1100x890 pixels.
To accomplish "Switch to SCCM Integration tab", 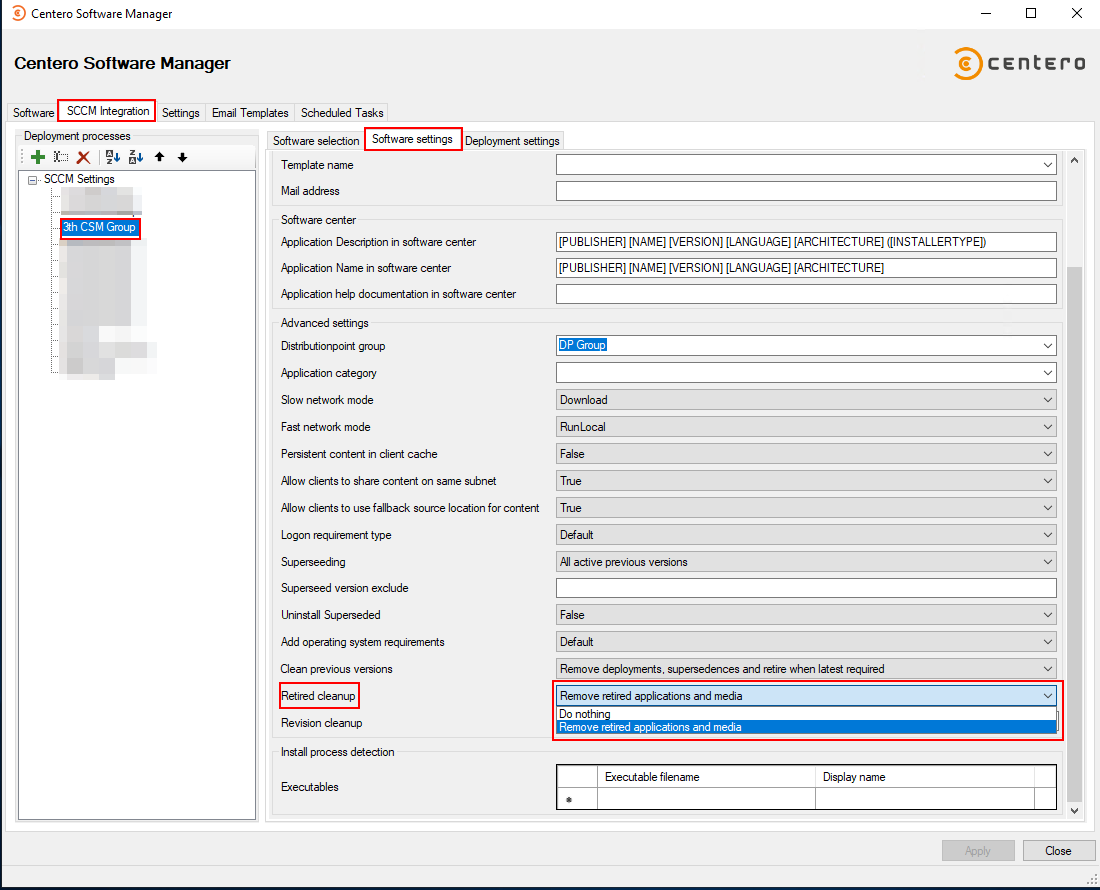I will point(108,111).
